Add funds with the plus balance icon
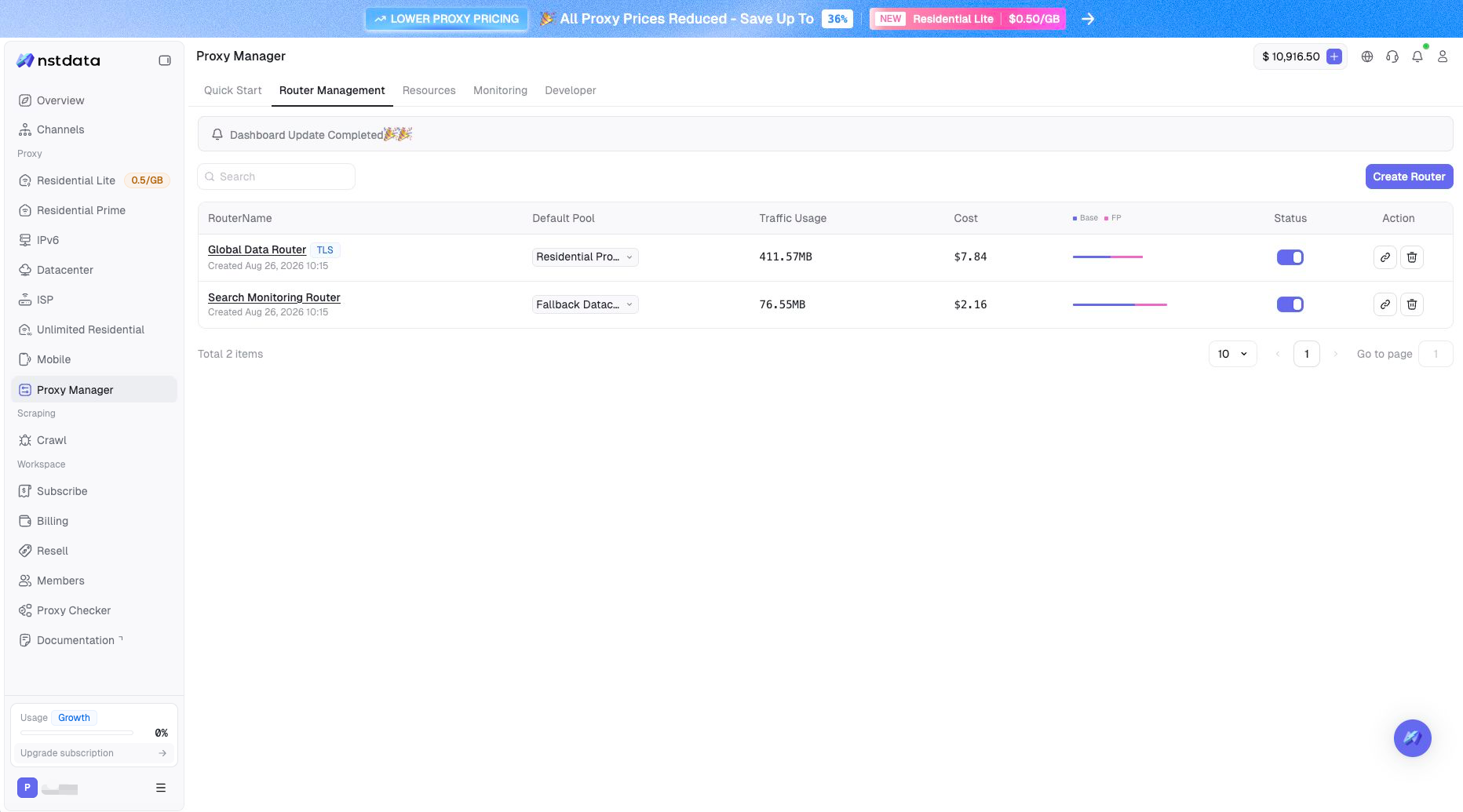 click(x=1334, y=56)
